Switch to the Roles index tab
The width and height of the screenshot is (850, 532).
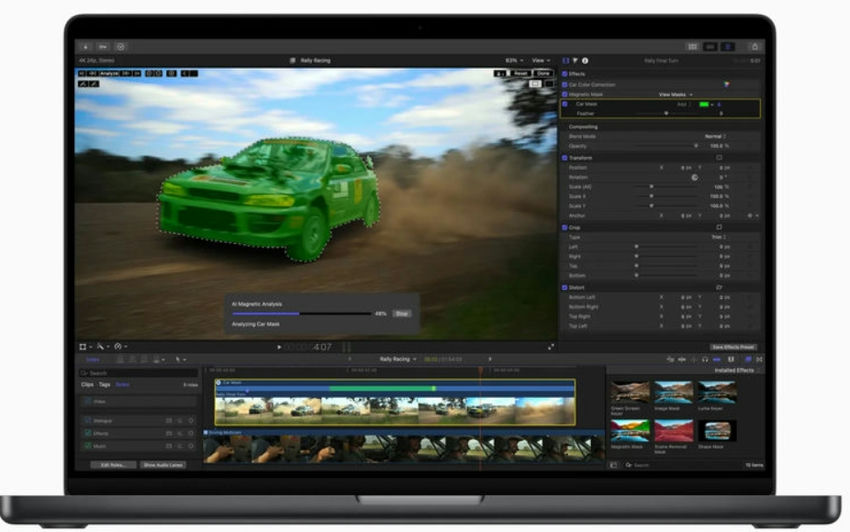point(123,384)
